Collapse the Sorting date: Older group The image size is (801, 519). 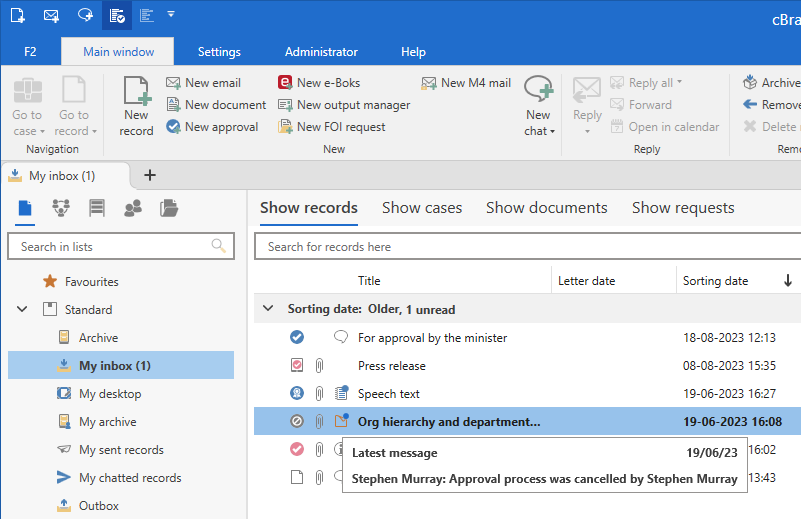pyautogui.click(x=267, y=309)
